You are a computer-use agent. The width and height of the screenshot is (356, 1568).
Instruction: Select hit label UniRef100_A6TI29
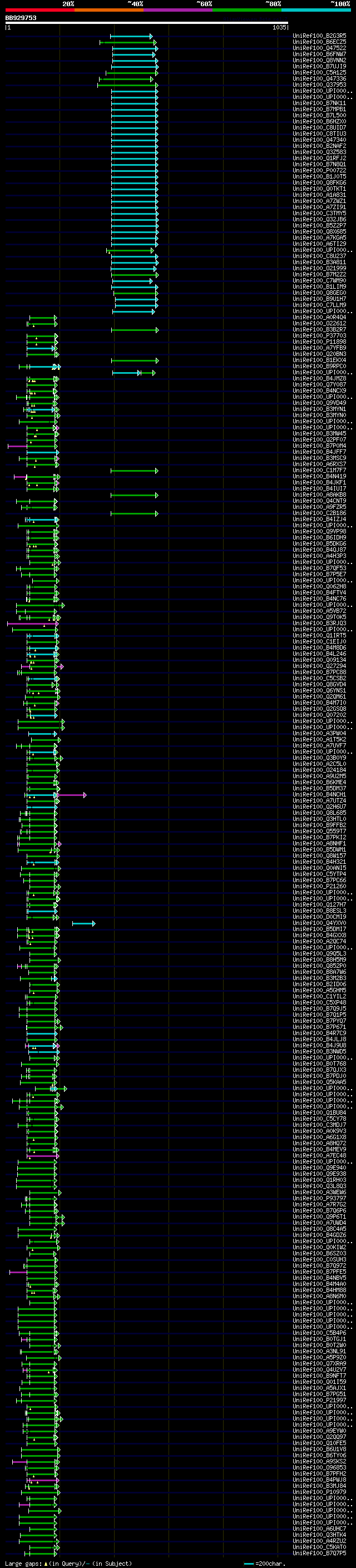point(319,244)
